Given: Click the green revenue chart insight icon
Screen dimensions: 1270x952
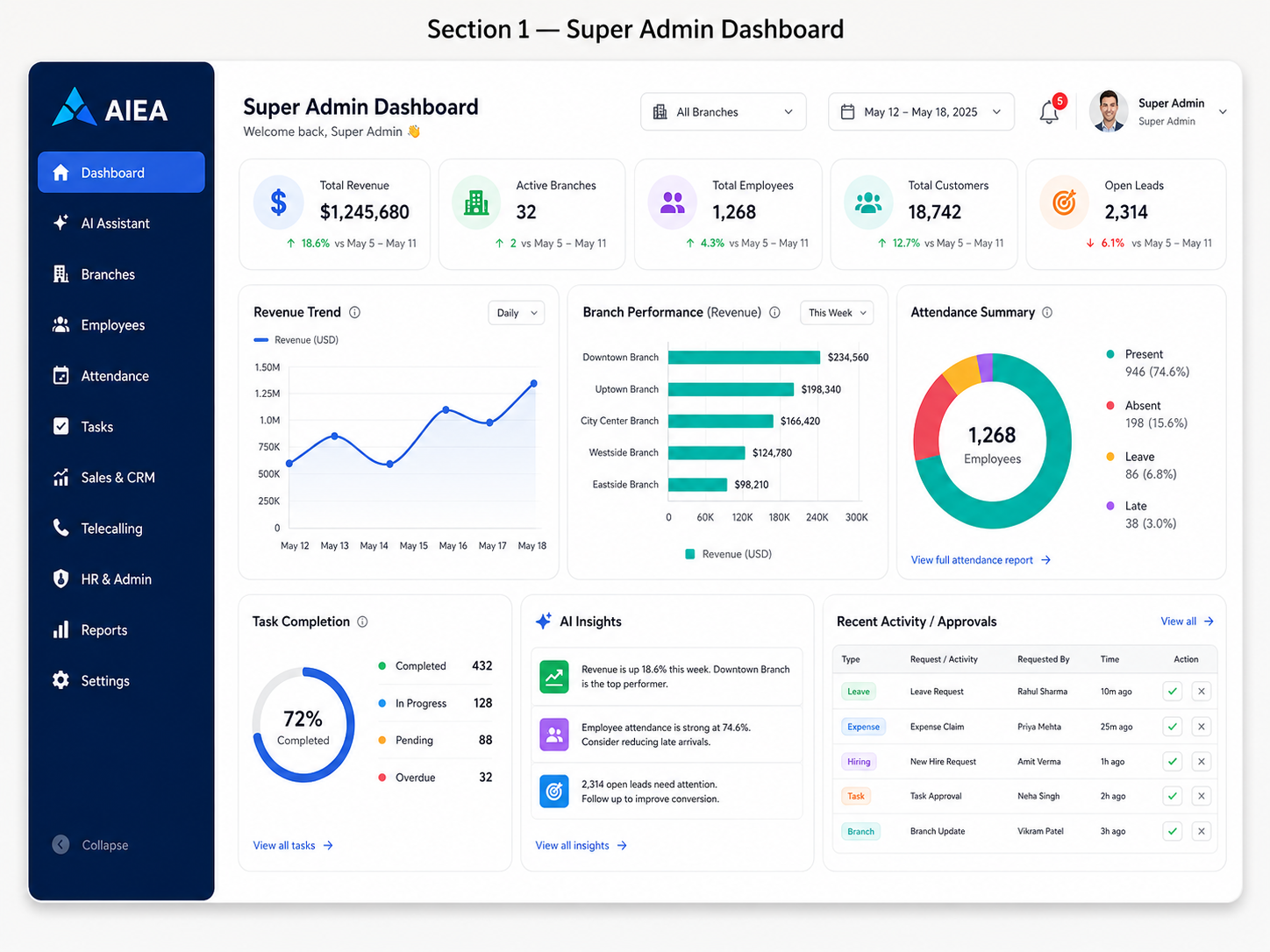Looking at the screenshot, I should tap(554, 677).
